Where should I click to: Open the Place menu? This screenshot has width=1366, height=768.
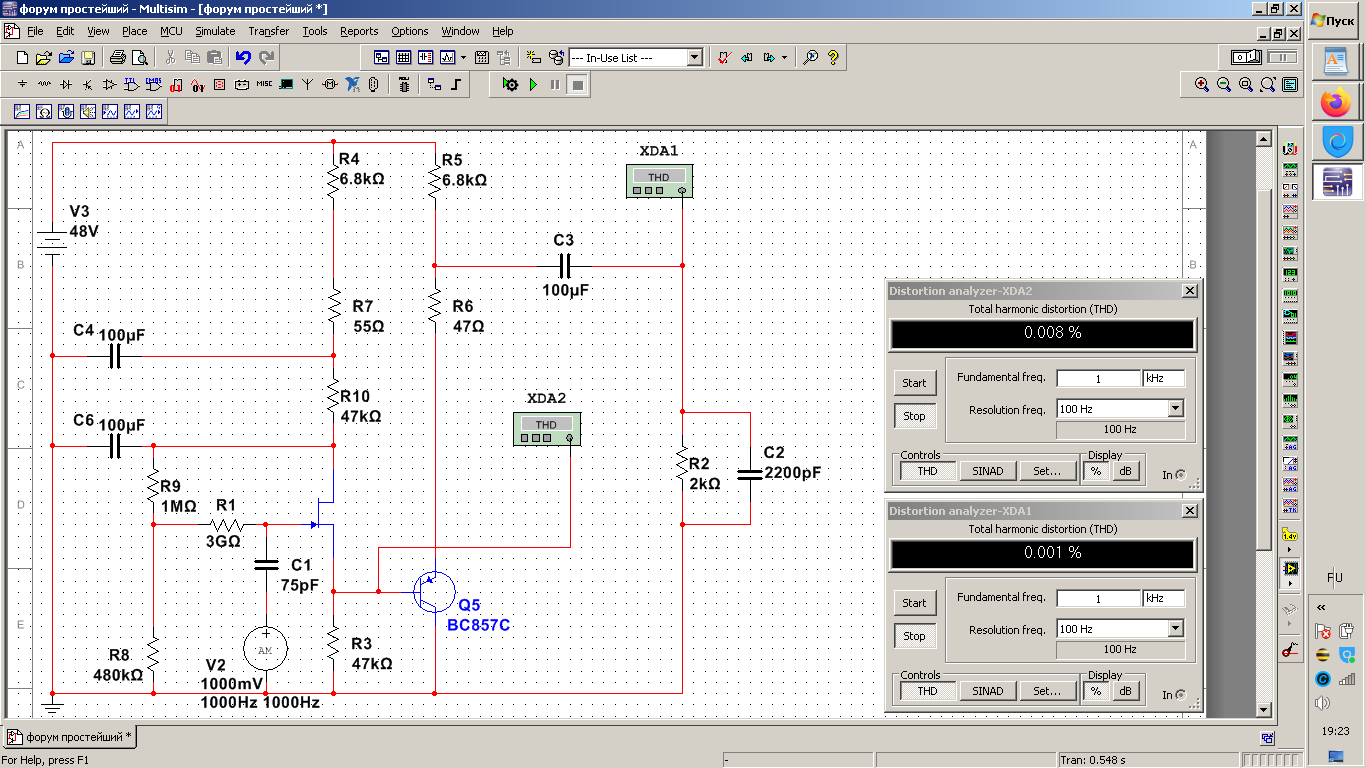135,31
